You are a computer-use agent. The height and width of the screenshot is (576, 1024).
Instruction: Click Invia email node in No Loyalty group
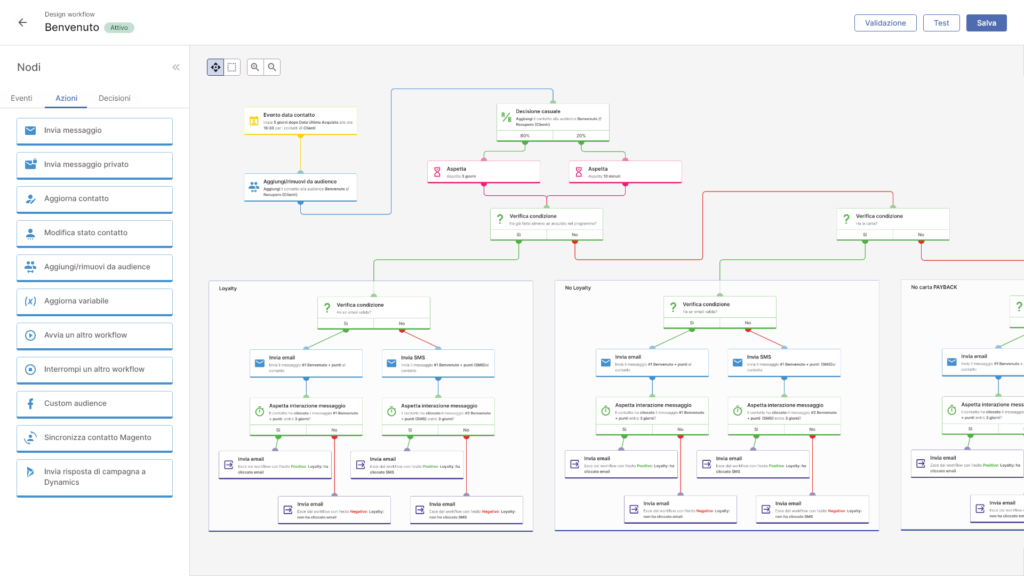pyautogui.click(x=652, y=363)
